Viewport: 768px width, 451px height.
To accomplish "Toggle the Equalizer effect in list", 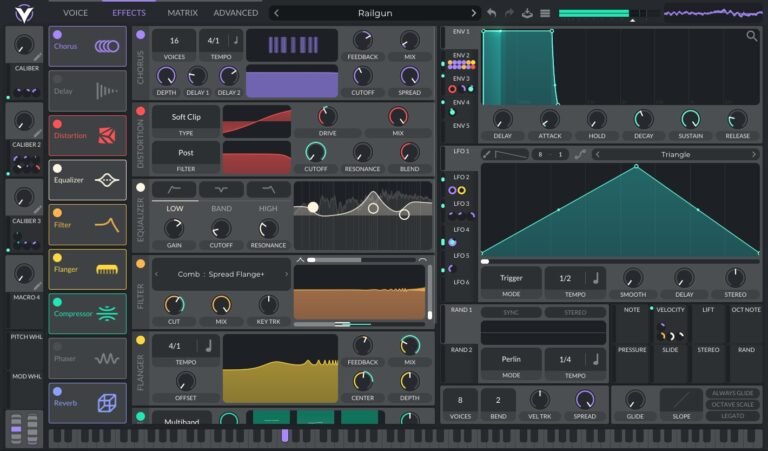I will pos(57,168).
